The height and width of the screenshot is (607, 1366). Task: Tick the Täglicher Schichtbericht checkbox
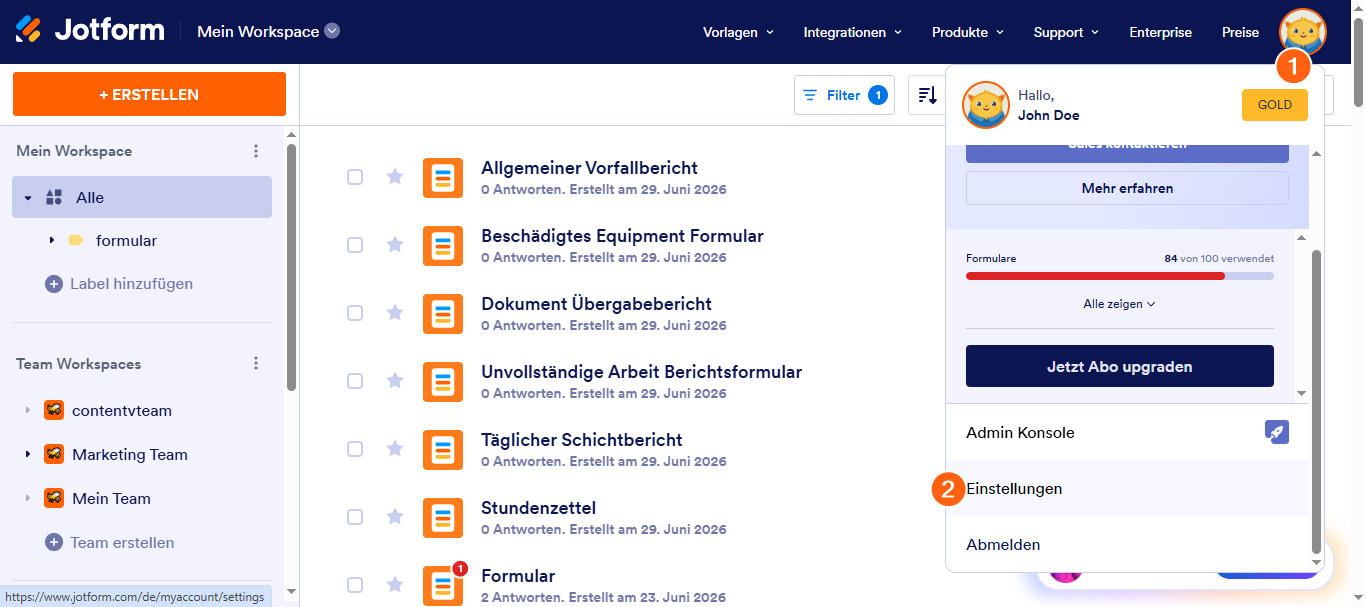(x=355, y=449)
